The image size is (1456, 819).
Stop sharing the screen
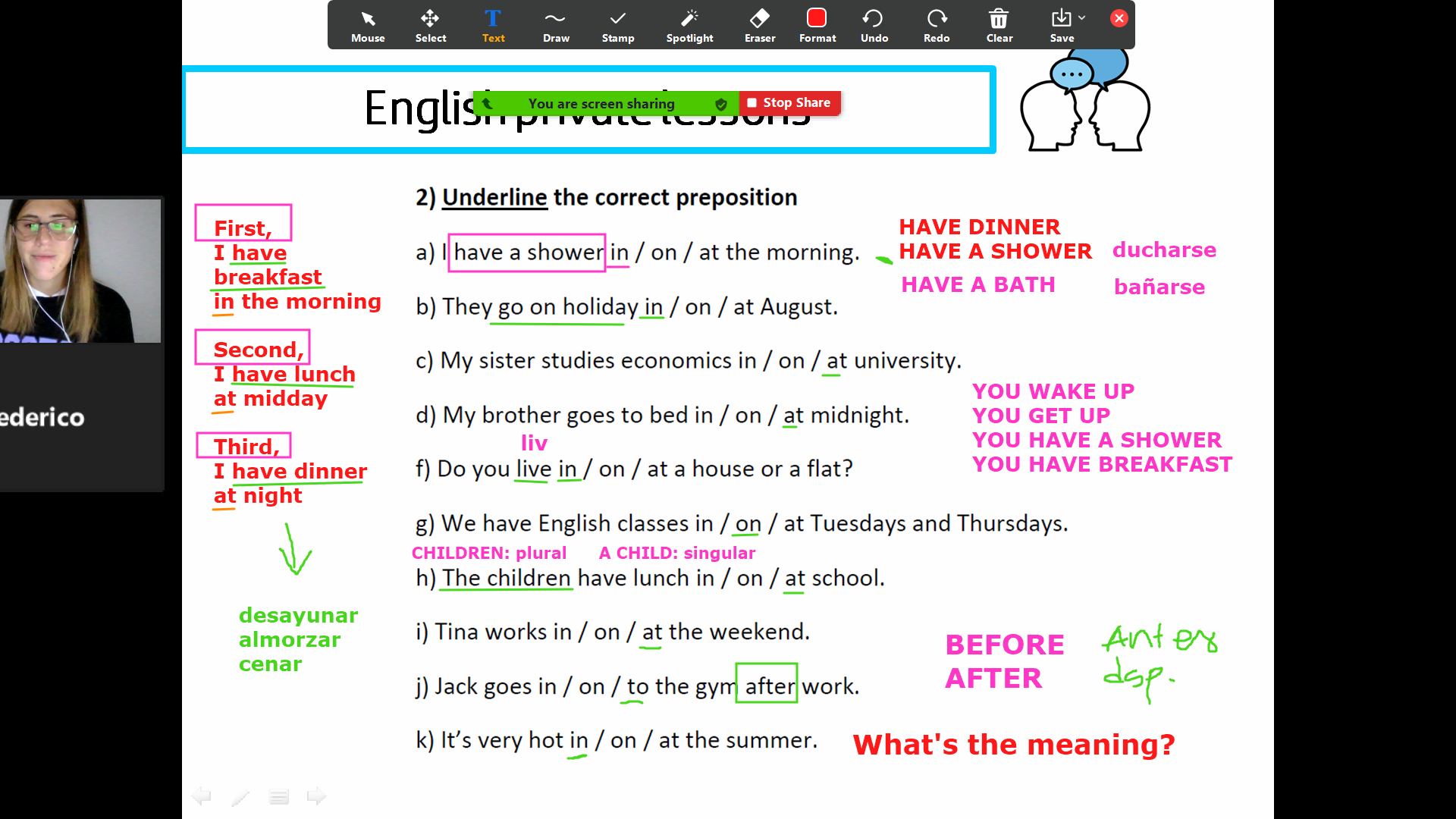[x=789, y=102]
